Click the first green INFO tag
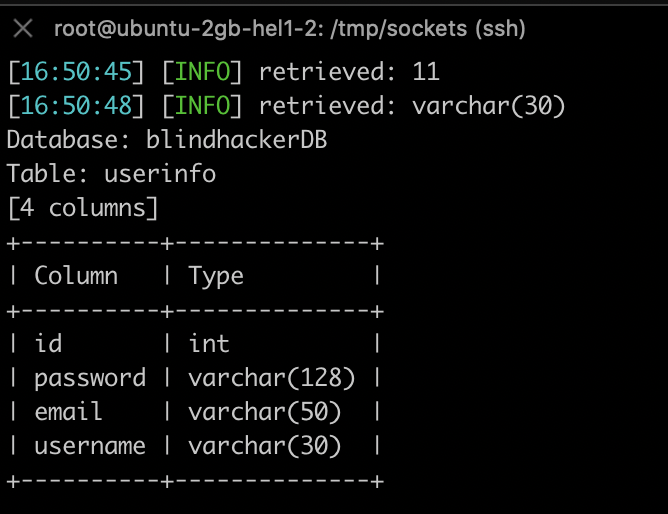Image resolution: width=668 pixels, height=514 pixels. click(x=202, y=72)
